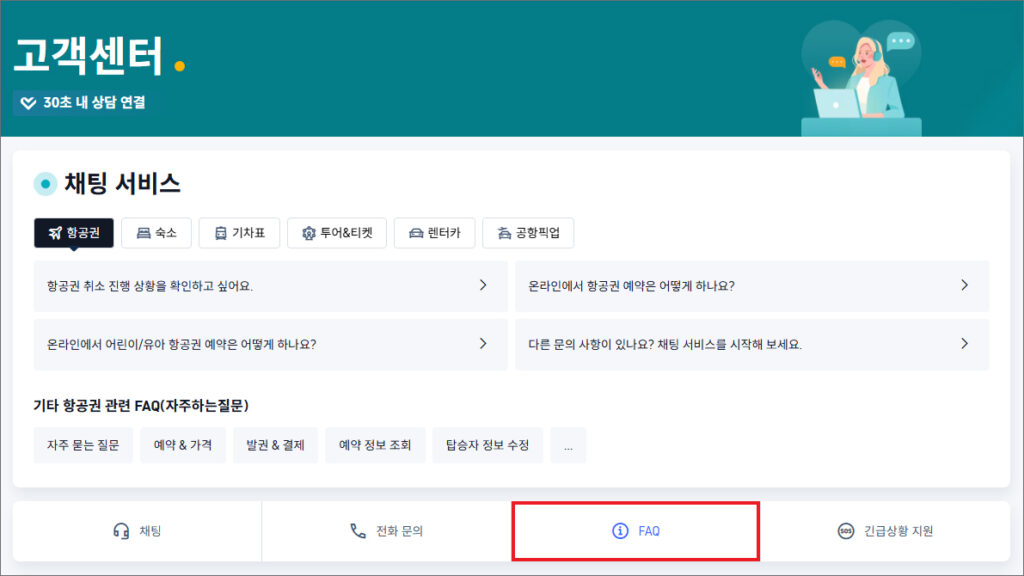This screenshot has width=1024, height=576.
Task: Click the pickup car icon beside 공항픽업
Action: click(504, 233)
